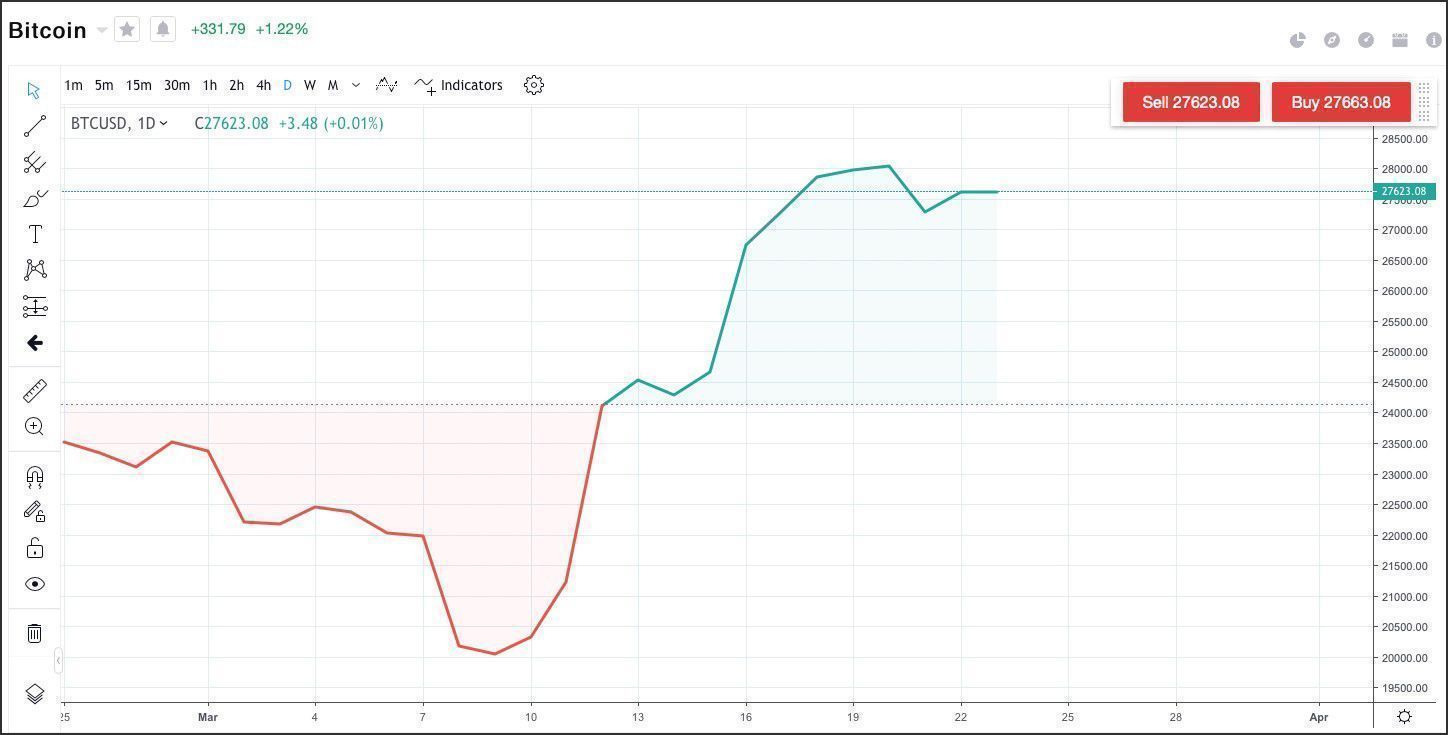
Task: Click the trash icon to remove drawings
Action: (x=35, y=633)
